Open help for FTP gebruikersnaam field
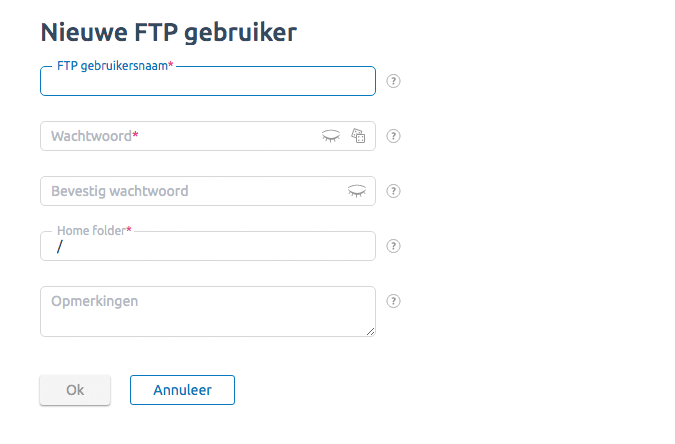 393,81
